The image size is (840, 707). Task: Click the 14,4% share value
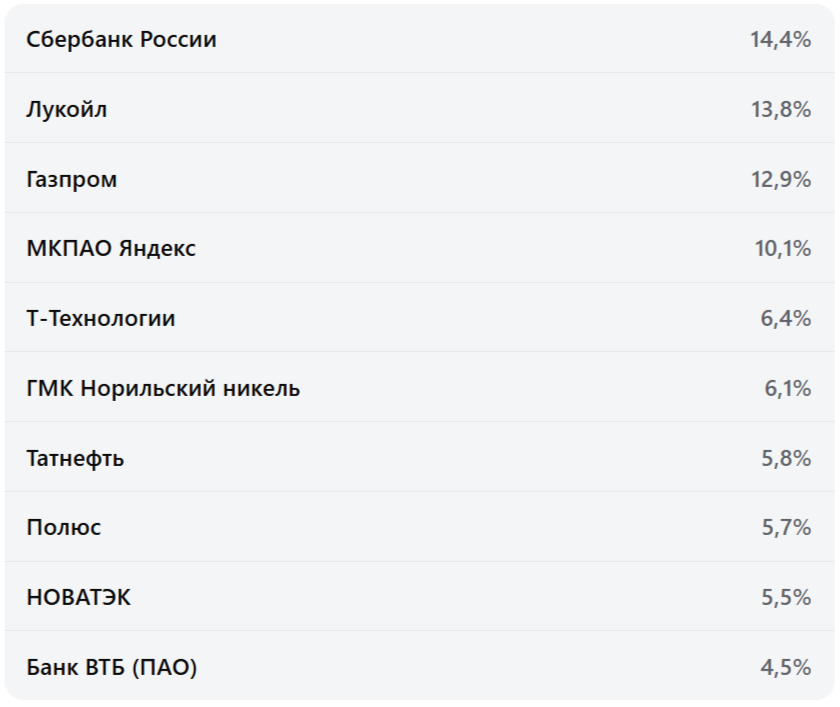(780, 40)
